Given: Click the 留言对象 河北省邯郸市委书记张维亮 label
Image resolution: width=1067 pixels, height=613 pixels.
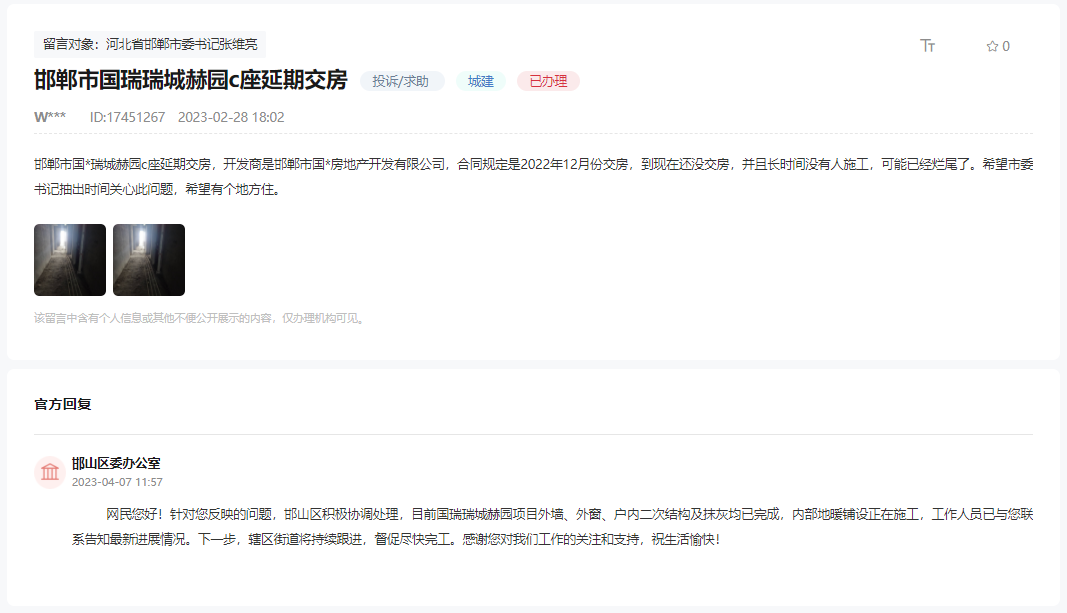Looking at the screenshot, I should coord(150,44).
